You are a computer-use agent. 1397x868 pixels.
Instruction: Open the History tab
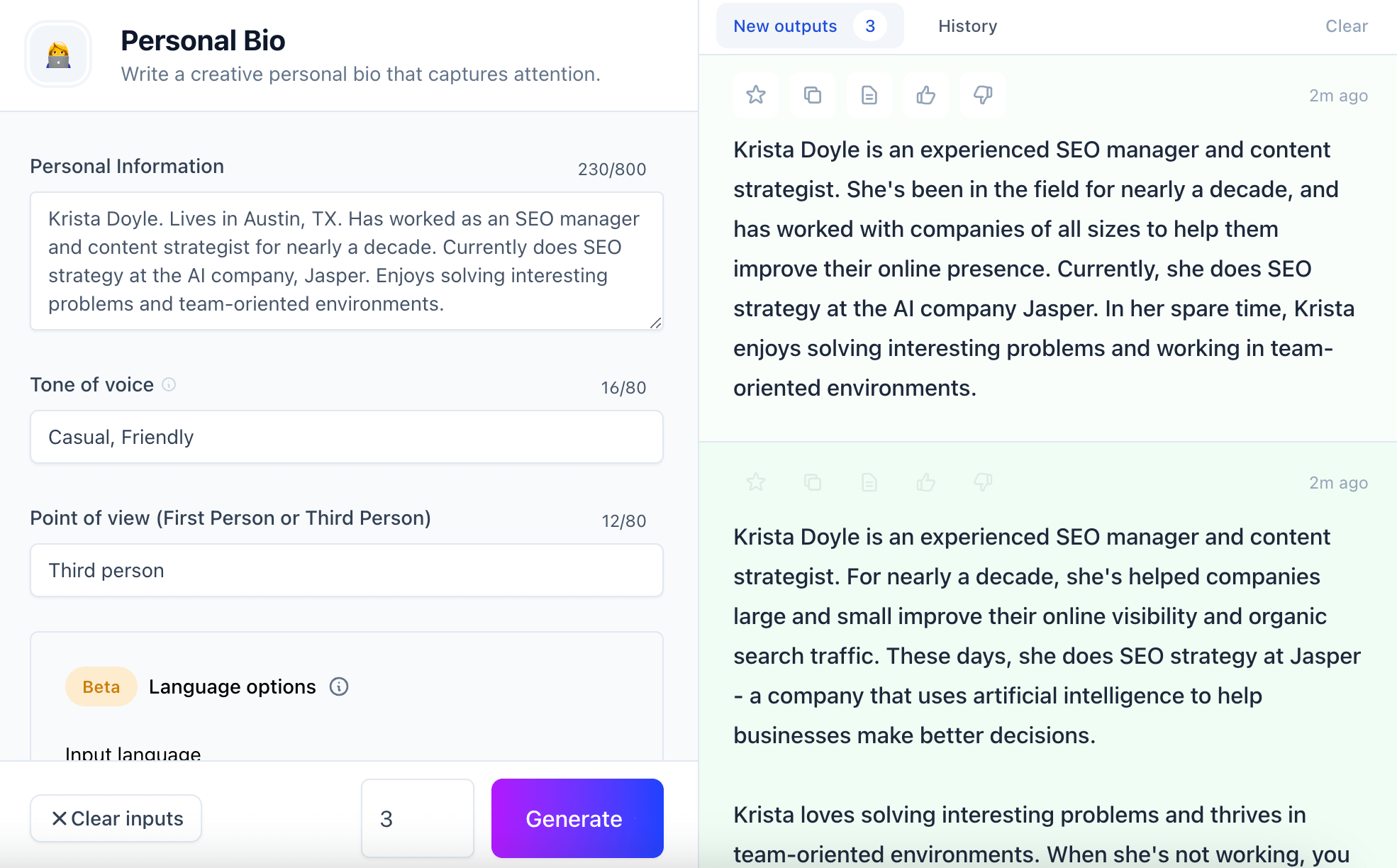[x=967, y=26]
